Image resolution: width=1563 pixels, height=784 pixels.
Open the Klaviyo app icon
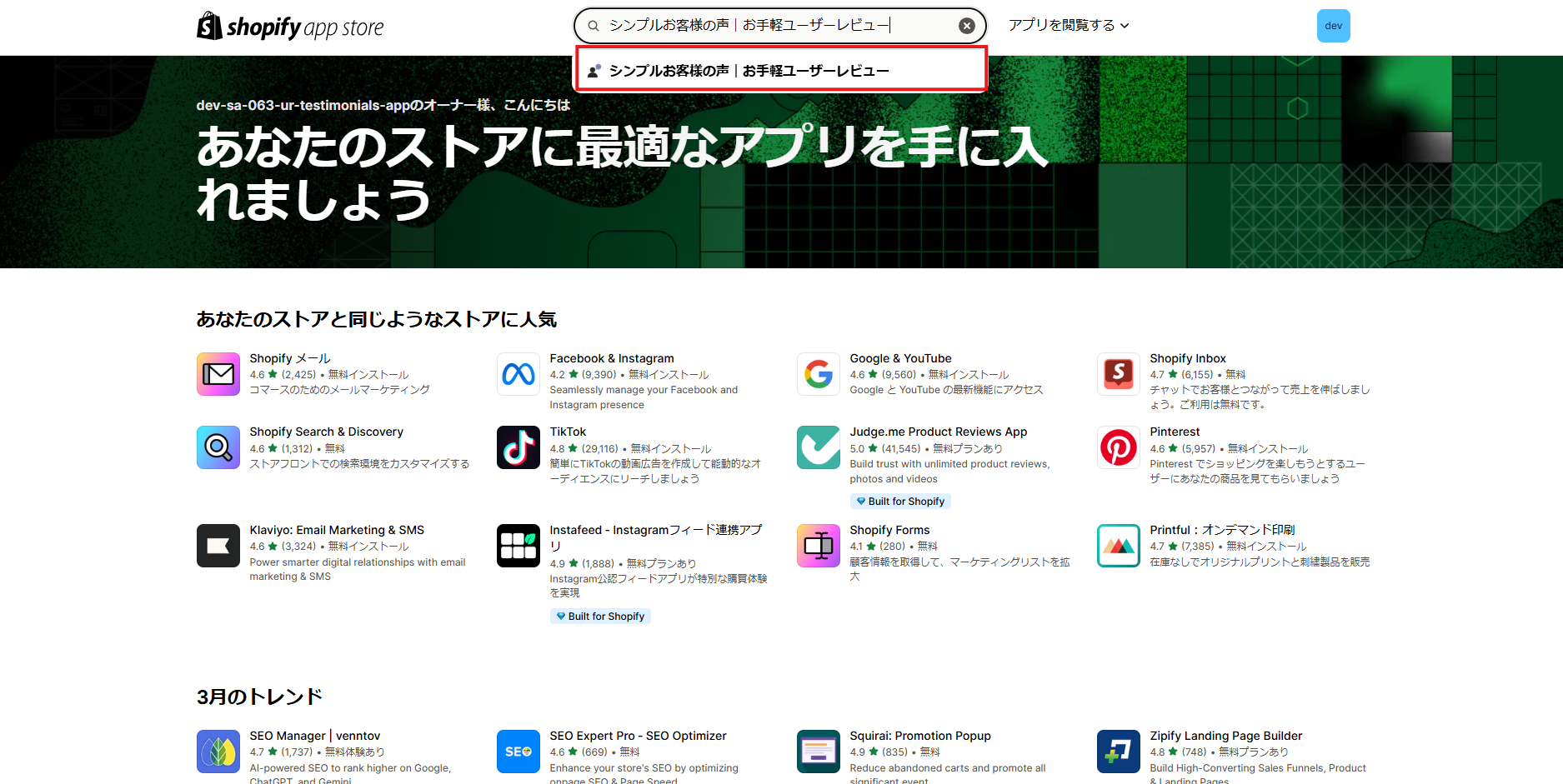click(218, 546)
